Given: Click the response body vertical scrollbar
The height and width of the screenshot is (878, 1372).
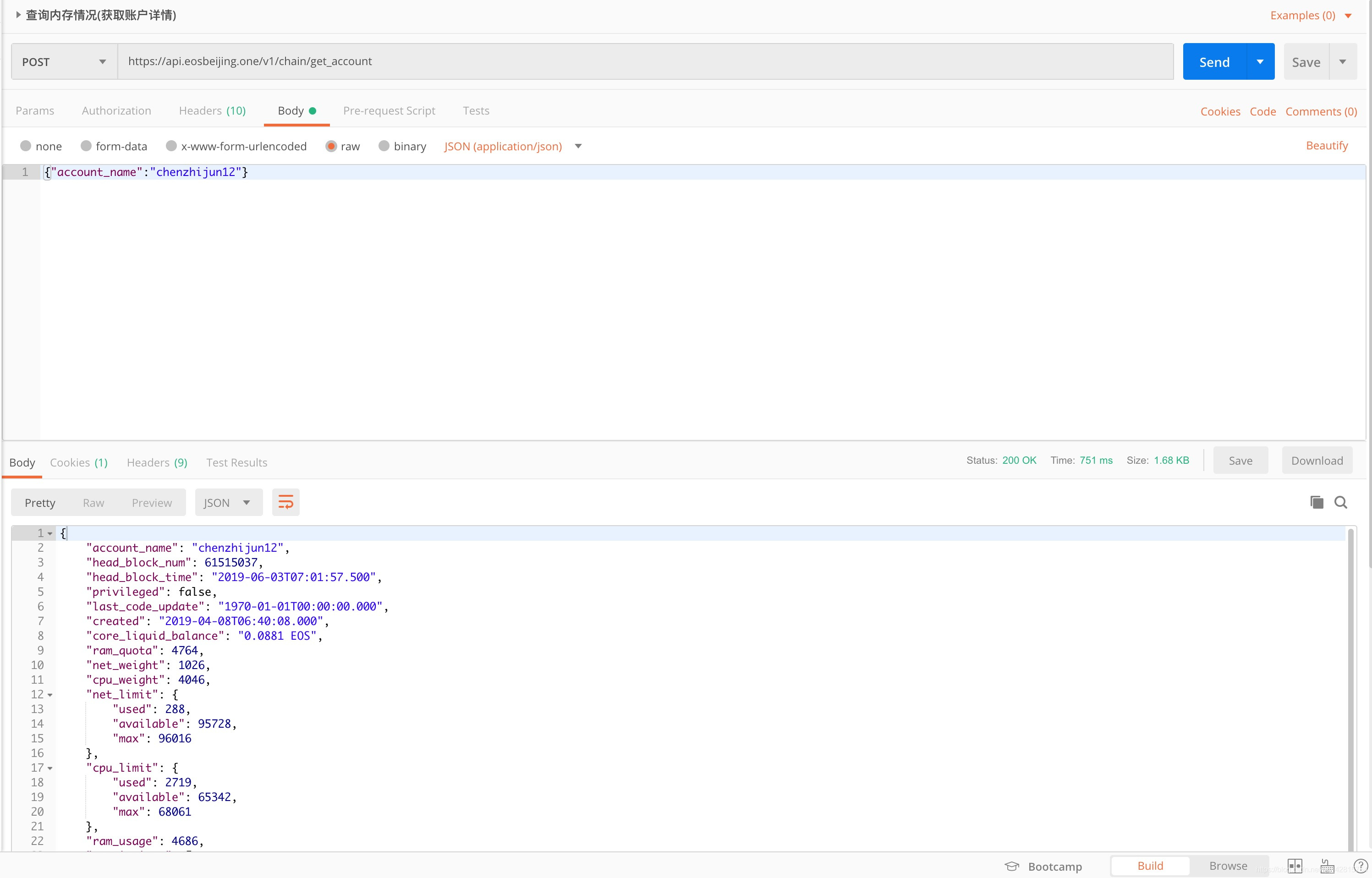Looking at the screenshot, I should [1350, 684].
